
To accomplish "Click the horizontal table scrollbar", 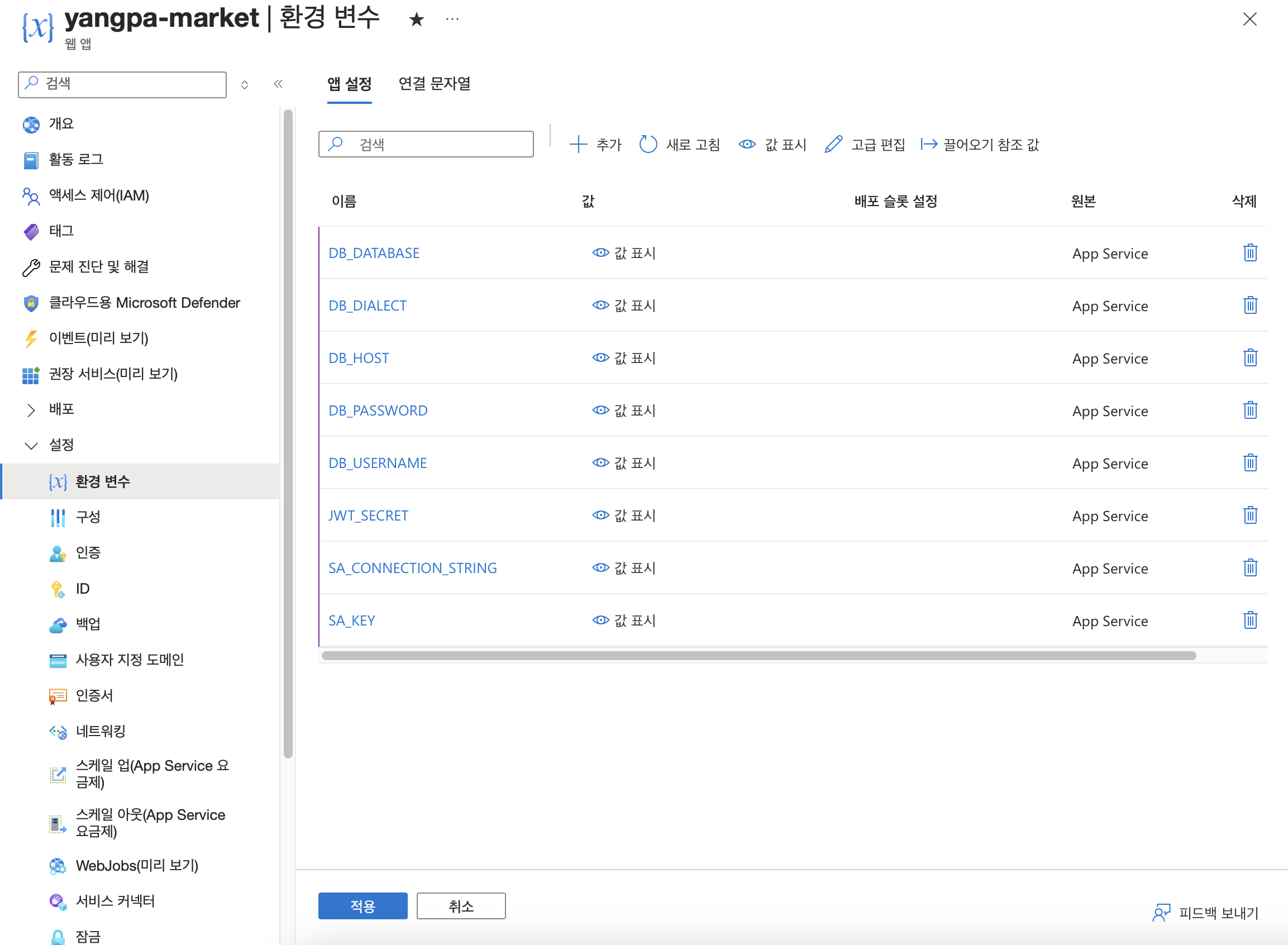I will coord(758,656).
